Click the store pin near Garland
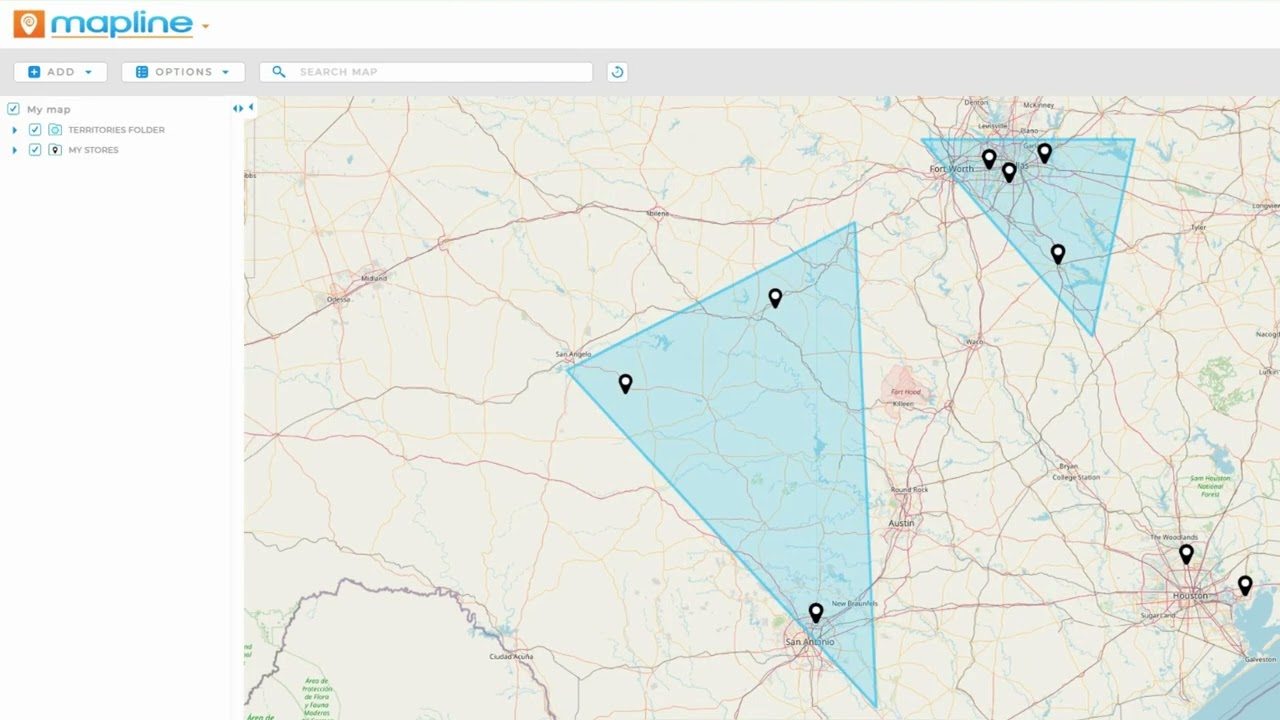The width and height of the screenshot is (1280, 720). click(x=1045, y=152)
